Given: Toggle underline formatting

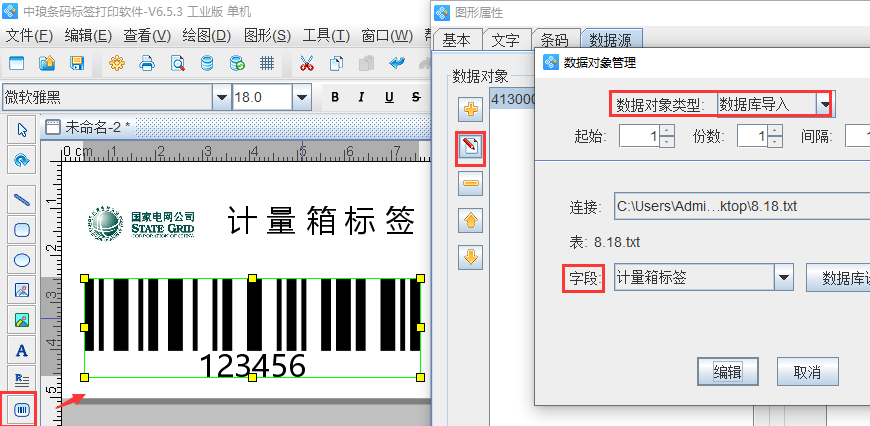Looking at the screenshot, I should pos(387,97).
